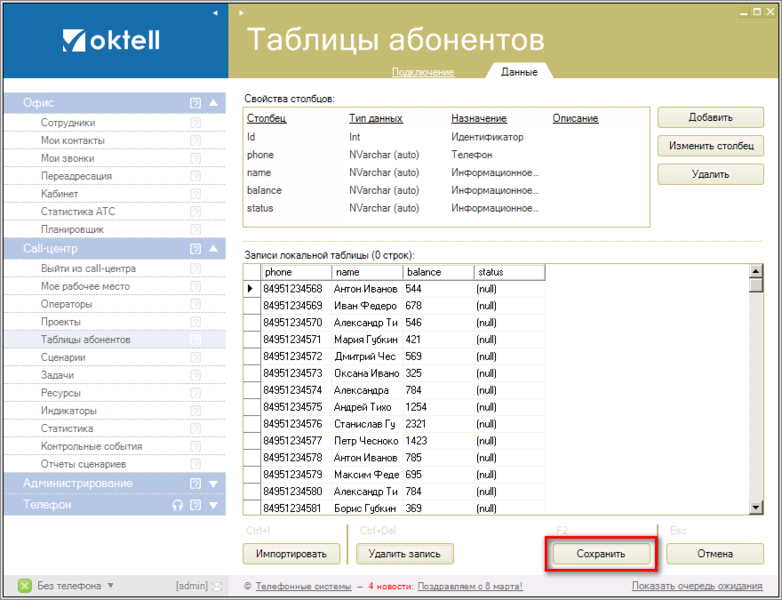Open help icon for Переадресация row
The height and width of the screenshot is (600, 782).
[195, 176]
